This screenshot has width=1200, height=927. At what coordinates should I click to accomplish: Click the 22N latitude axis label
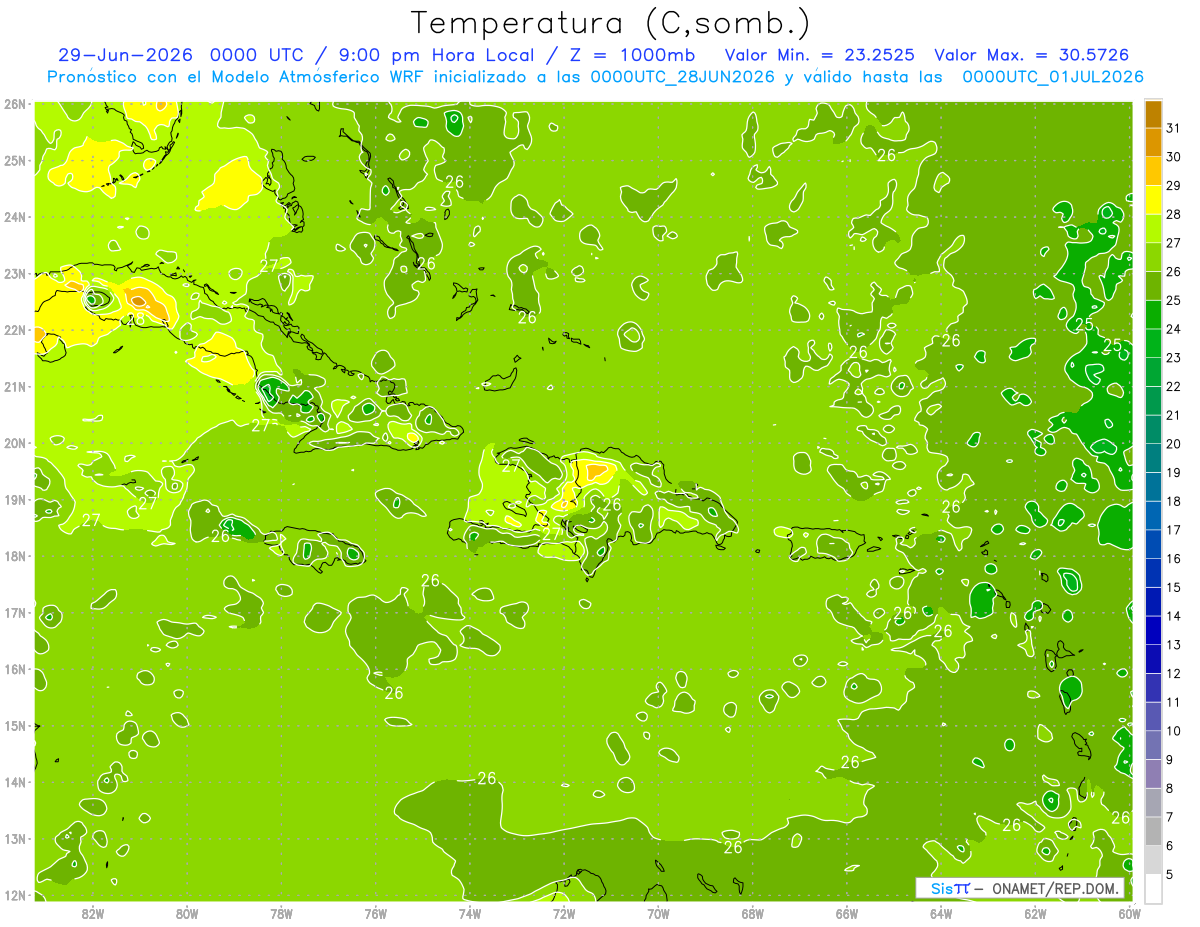coord(15,330)
